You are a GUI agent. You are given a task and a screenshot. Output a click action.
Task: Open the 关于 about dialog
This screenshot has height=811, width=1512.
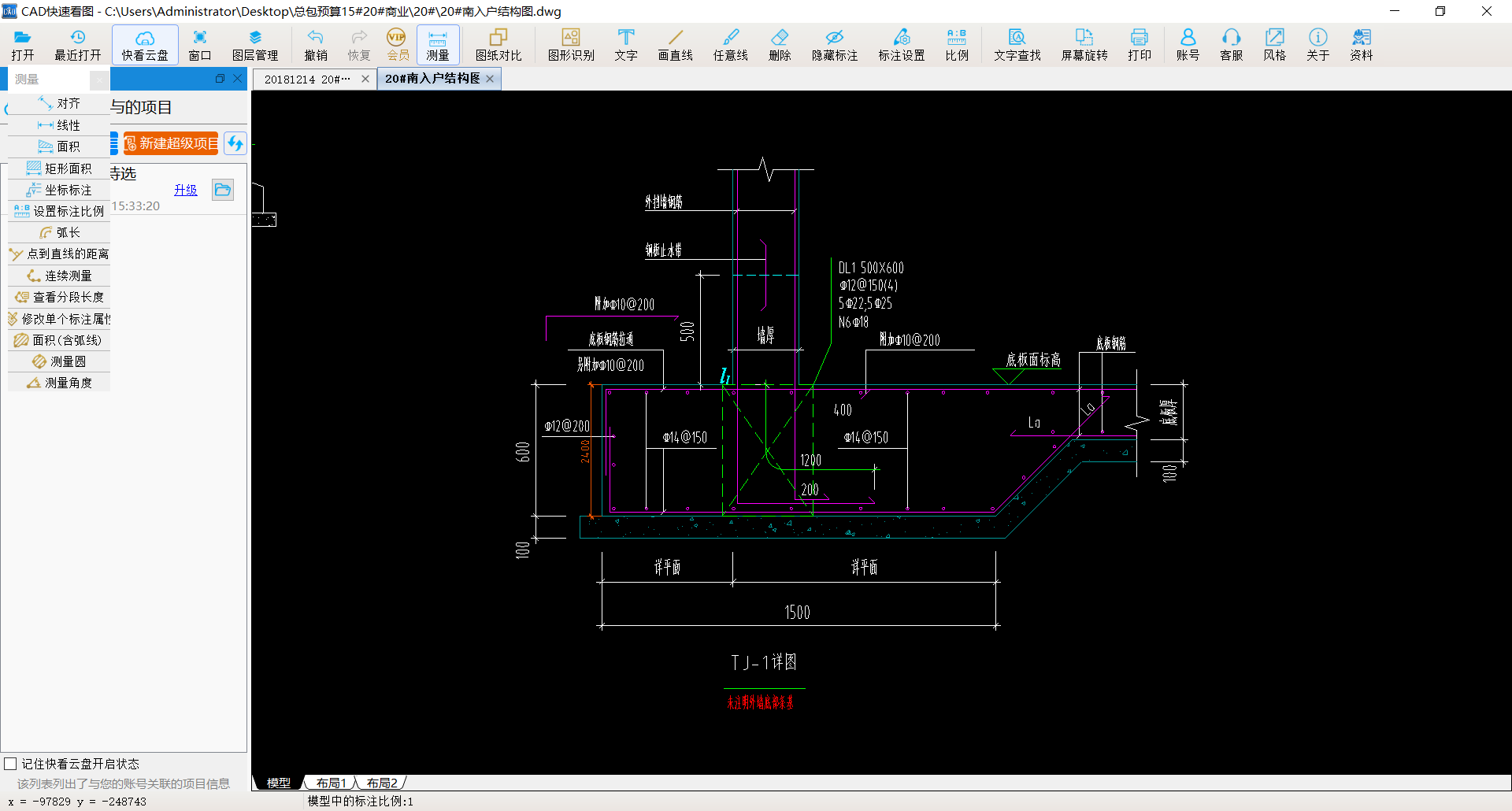tap(1317, 45)
